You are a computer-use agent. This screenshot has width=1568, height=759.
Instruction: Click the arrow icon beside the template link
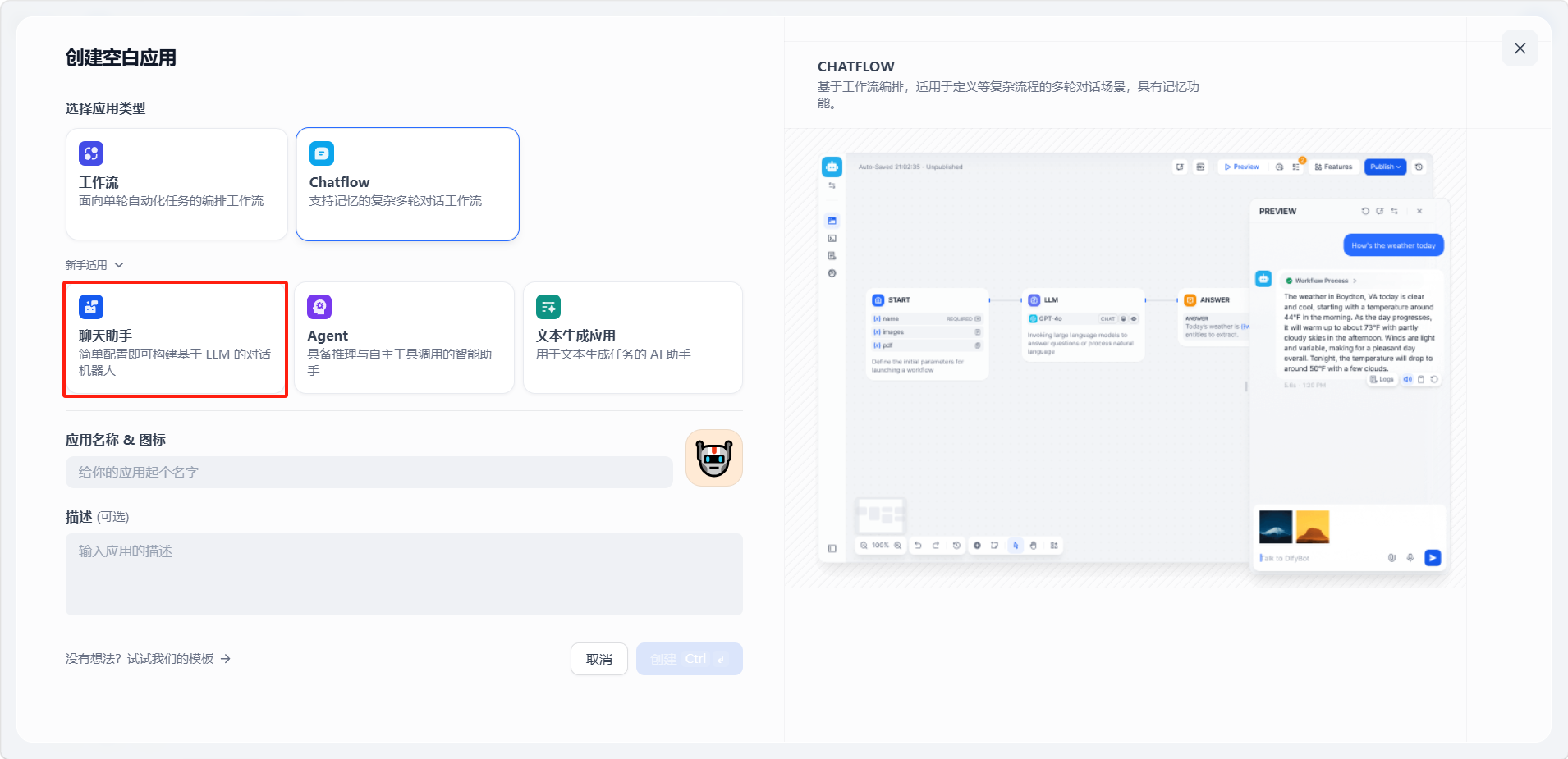click(x=226, y=659)
